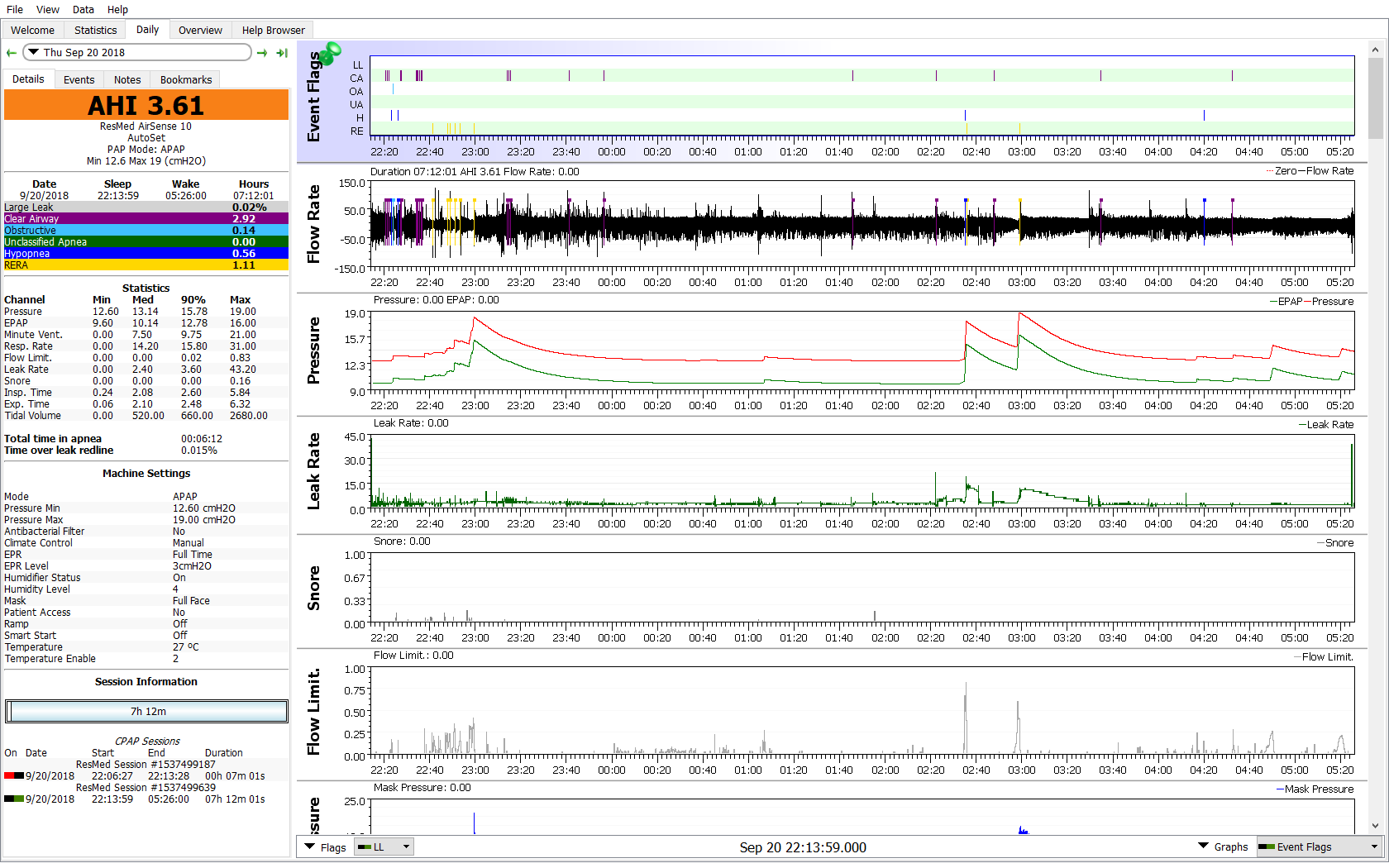Switch to the Overview tab

[x=200, y=30]
